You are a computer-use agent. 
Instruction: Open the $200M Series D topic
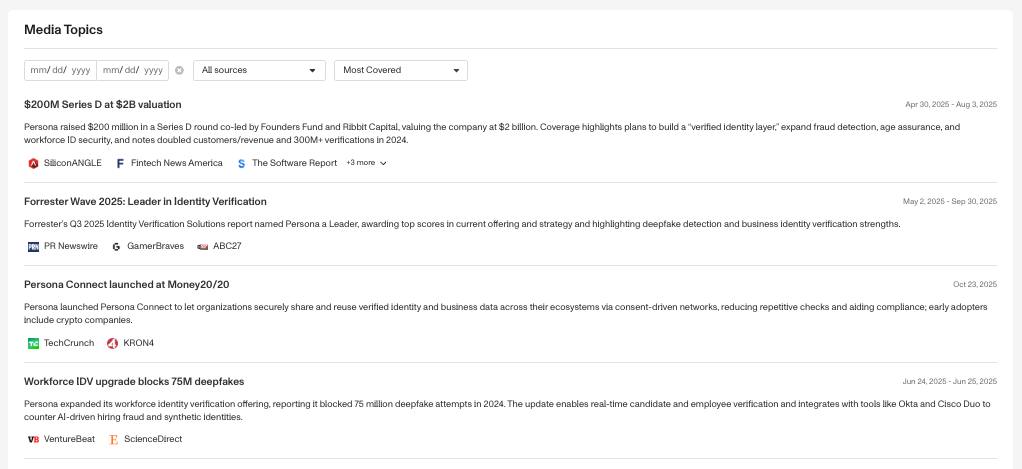pos(103,105)
